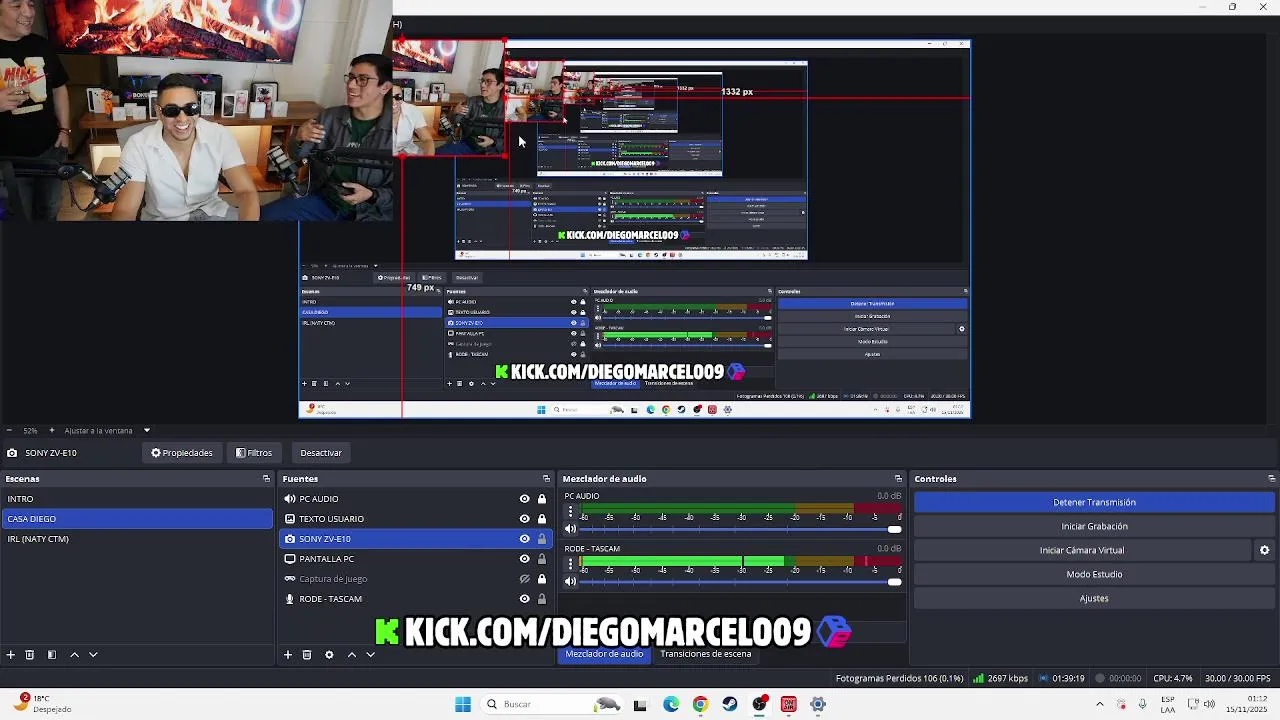
Task: Open Steam from the taskbar
Action: tap(730, 704)
